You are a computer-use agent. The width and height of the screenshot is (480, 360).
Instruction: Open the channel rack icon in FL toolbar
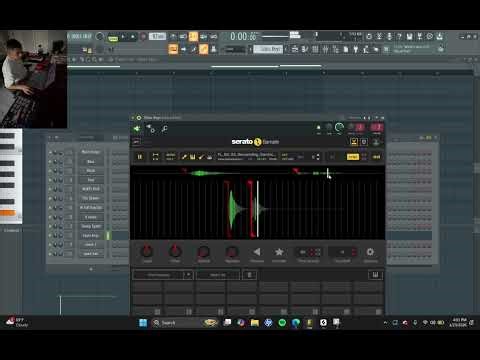315,49
